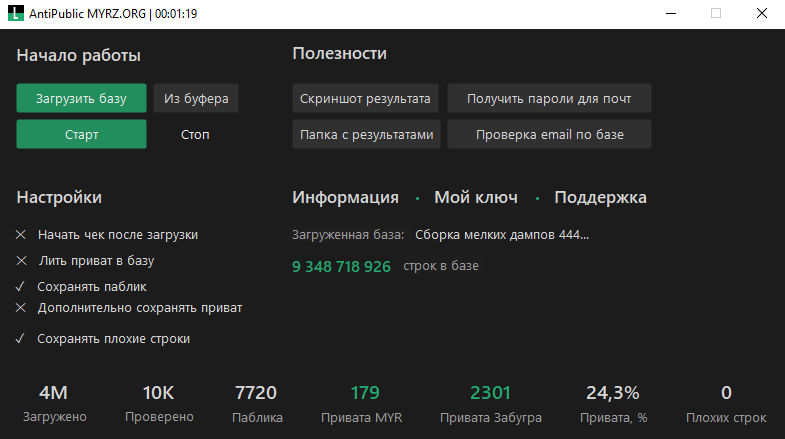Click Проверка email по базе

(549, 134)
